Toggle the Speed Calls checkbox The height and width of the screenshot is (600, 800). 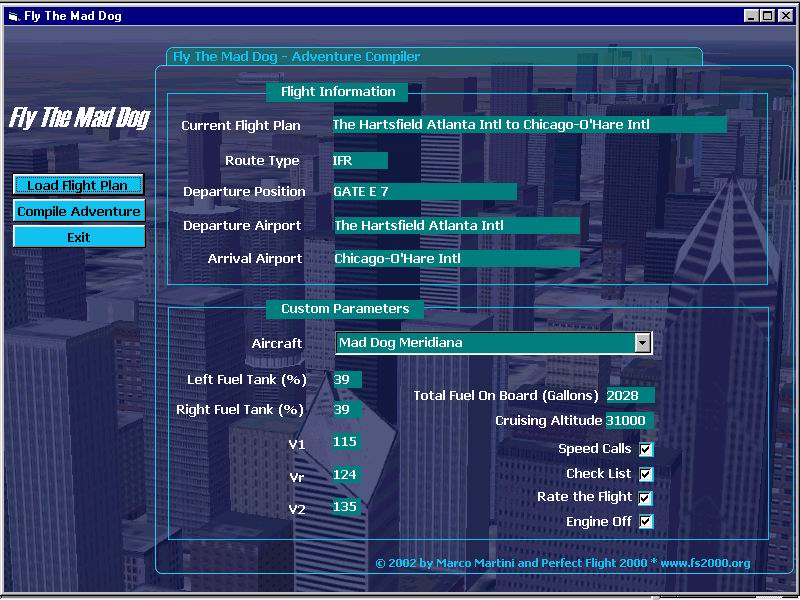646,449
